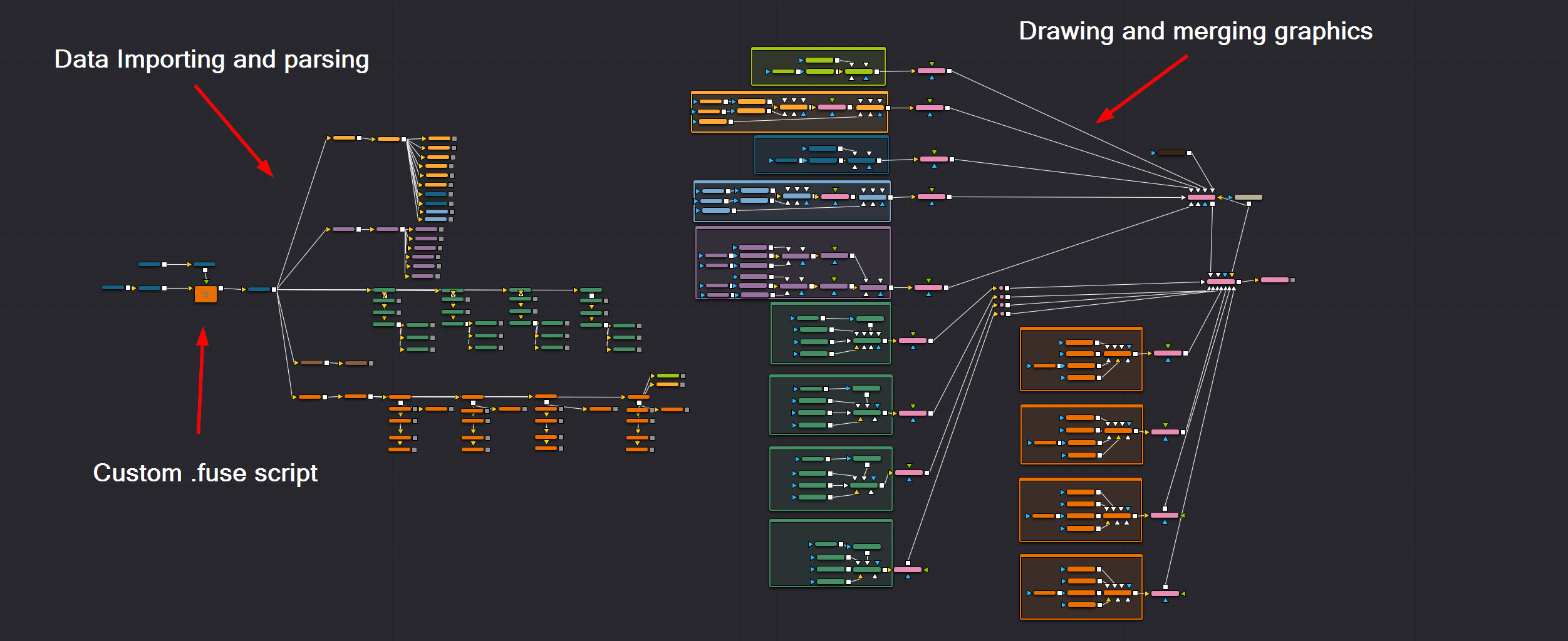Click the pink node right of lime green group
Screen dimensions: 1568x641
931,71
